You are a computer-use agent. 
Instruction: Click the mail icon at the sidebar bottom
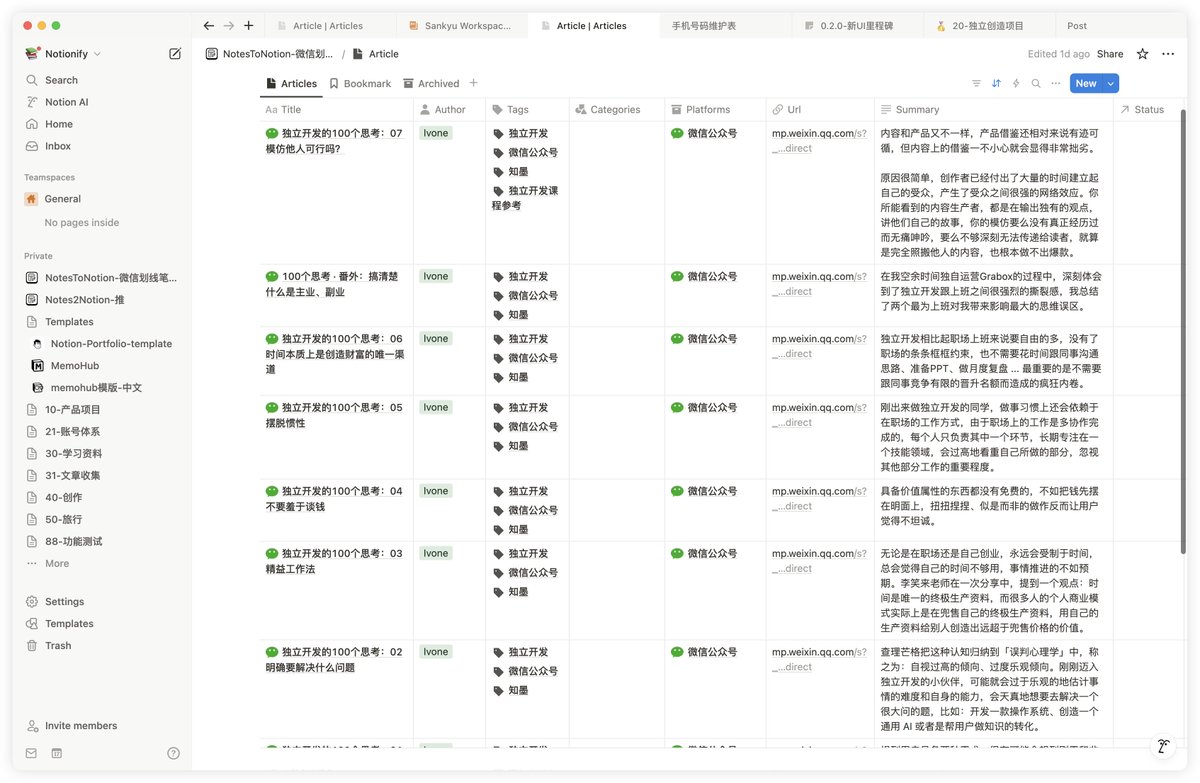click(x=31, y=753)
